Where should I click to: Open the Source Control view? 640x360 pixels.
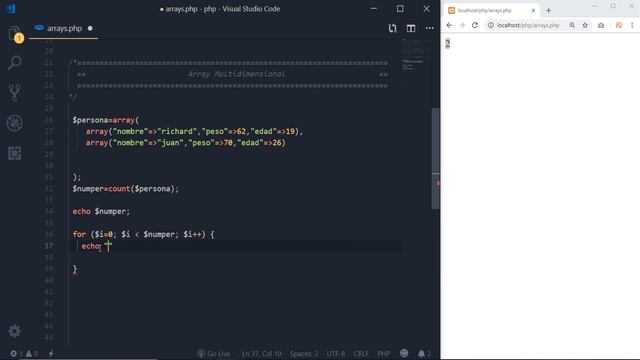click(15, 93)
